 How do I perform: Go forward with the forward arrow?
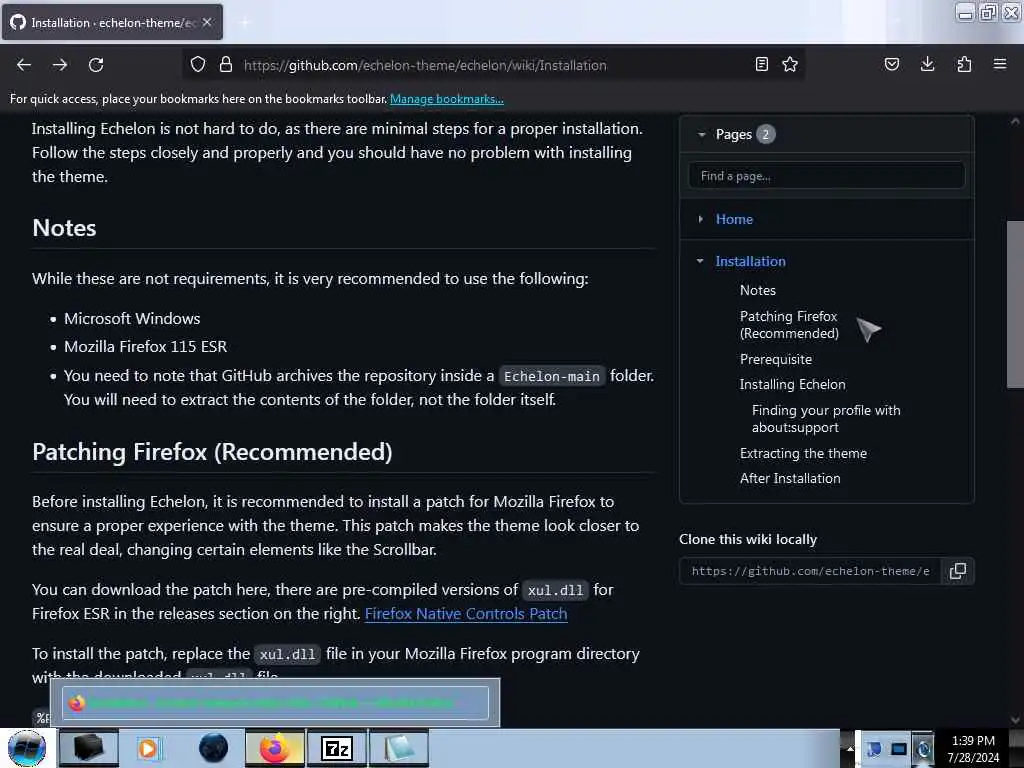[60, 65]
